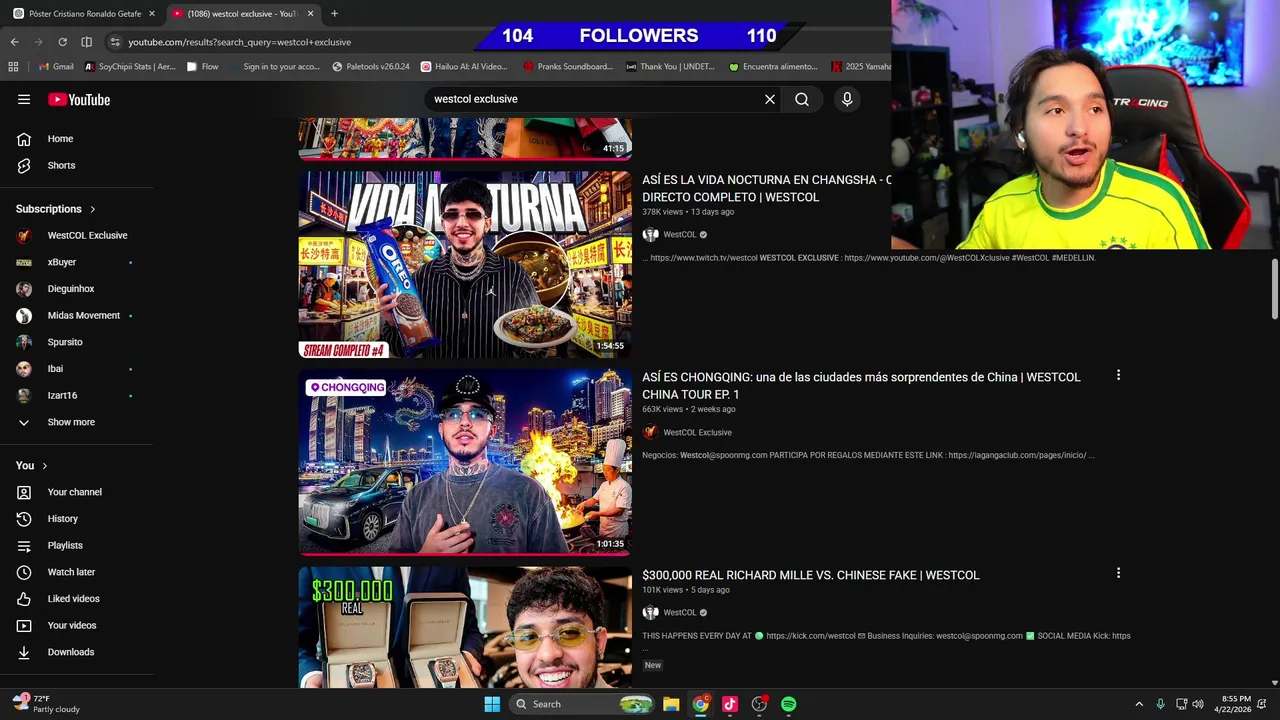This screenshot has width=1280, height=720.
Task: Close the Póster Cristiano Ronaldo tab
Action: (152, 14)
